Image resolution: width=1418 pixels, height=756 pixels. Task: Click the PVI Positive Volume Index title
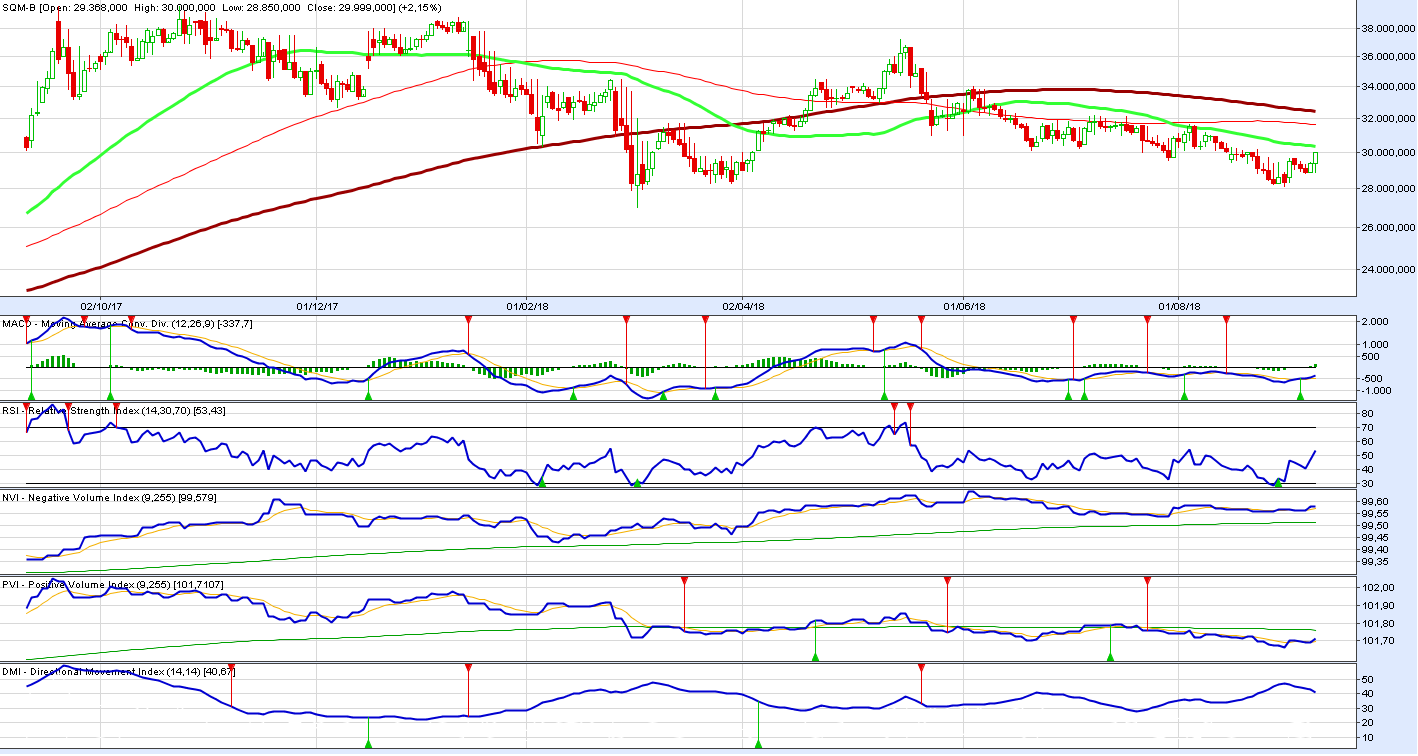[x=113, y=583]
